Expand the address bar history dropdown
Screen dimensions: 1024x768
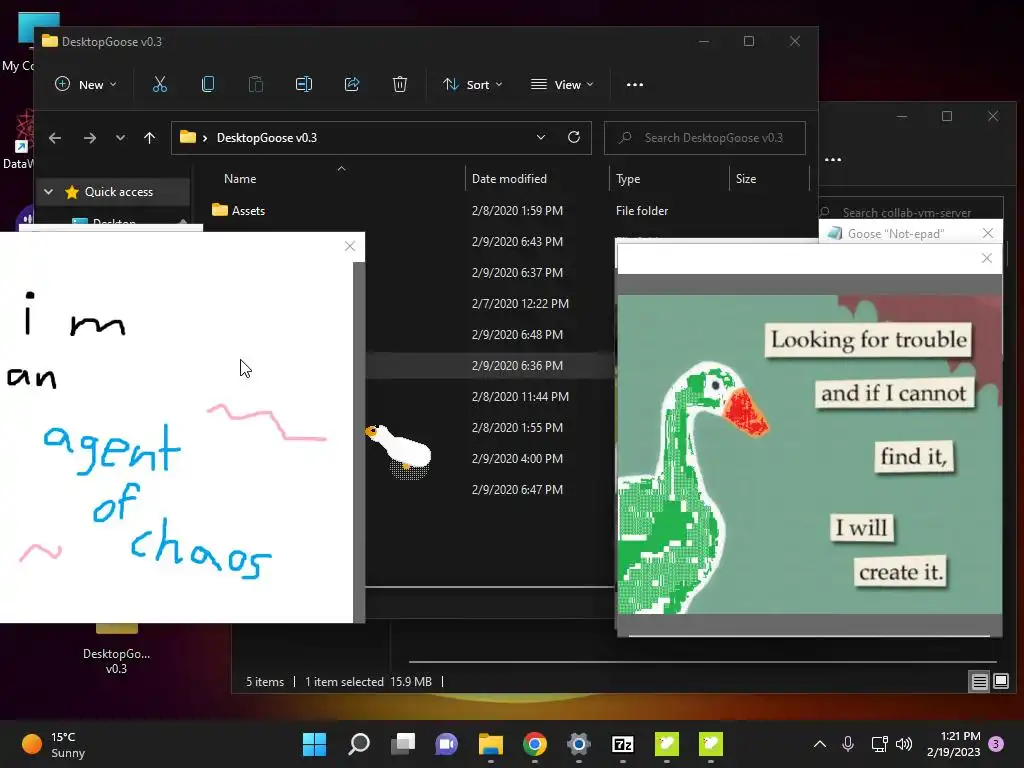pyautogui.click(x=541, y=137)
